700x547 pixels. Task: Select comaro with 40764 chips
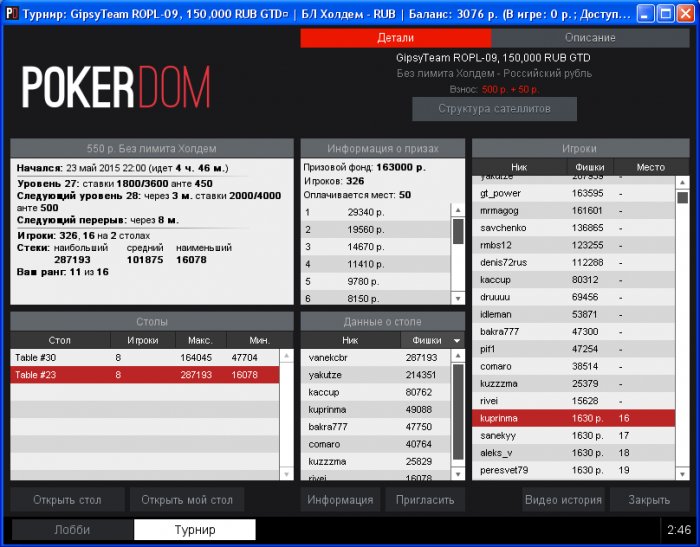pos(376,444)
